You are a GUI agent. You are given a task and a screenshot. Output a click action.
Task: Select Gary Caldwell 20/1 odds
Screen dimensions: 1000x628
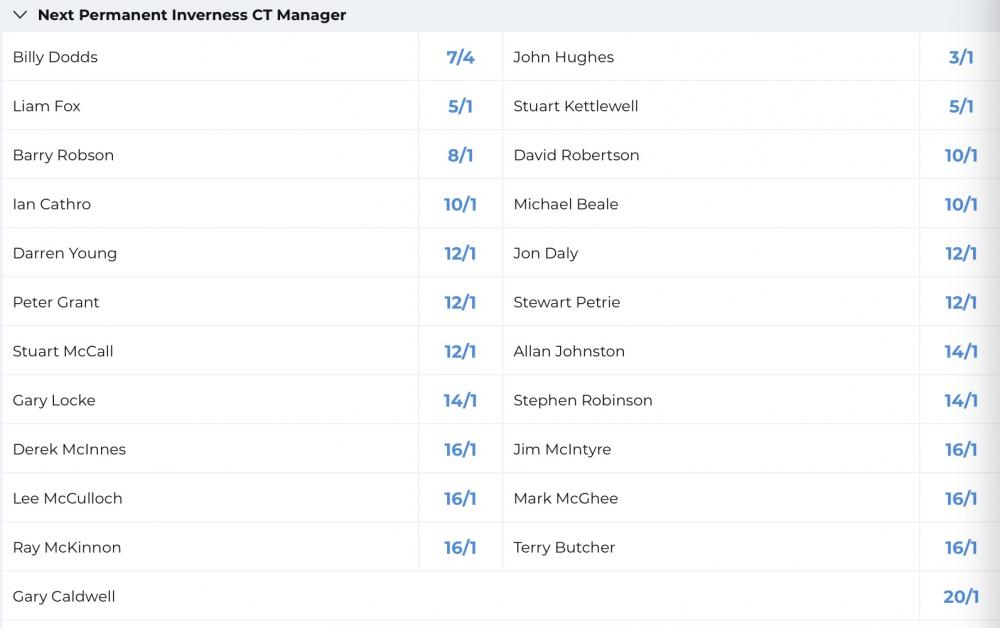[x=960, y=597]
